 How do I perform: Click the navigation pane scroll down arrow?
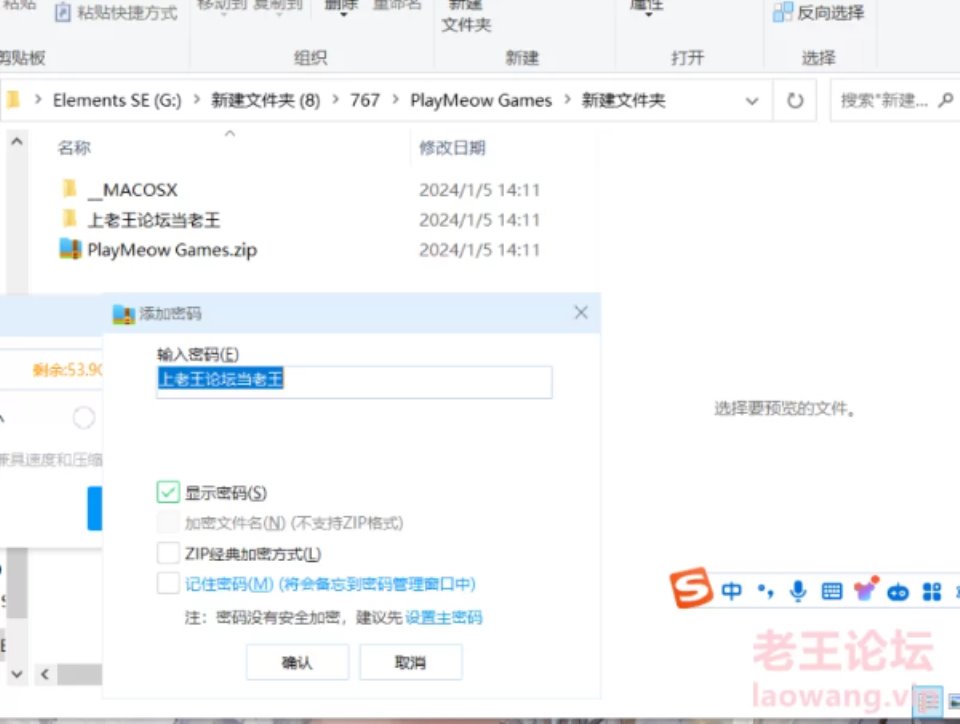[17, 674]
